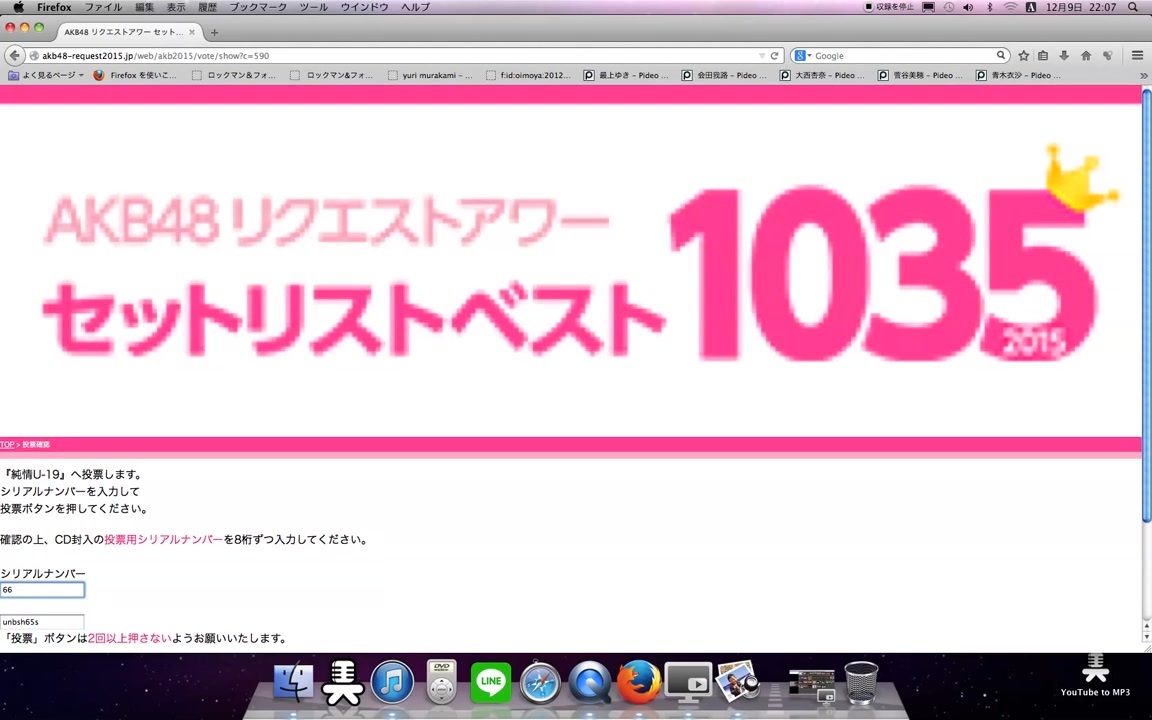
Task: Click 収録を停止 in the menu bar
Action: coord(889,7)
